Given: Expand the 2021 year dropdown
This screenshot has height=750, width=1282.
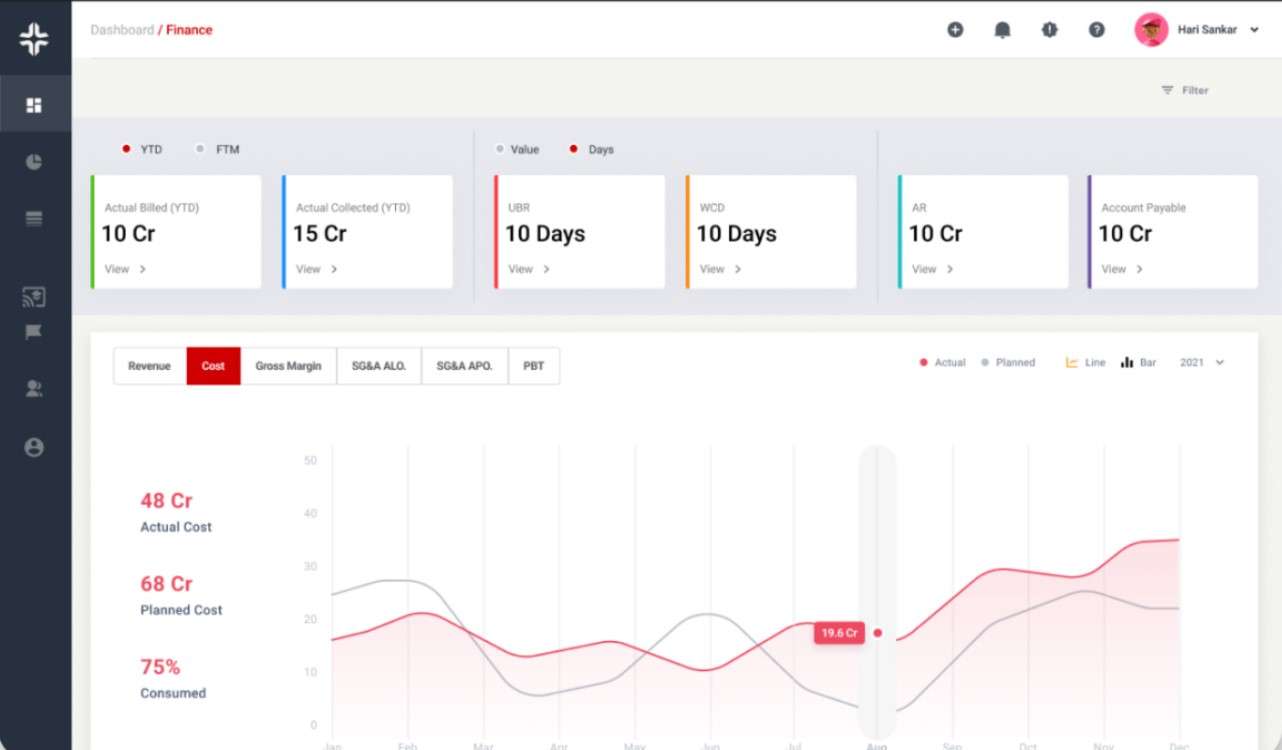Looking at the screenshot, I should pos(1201,363).
